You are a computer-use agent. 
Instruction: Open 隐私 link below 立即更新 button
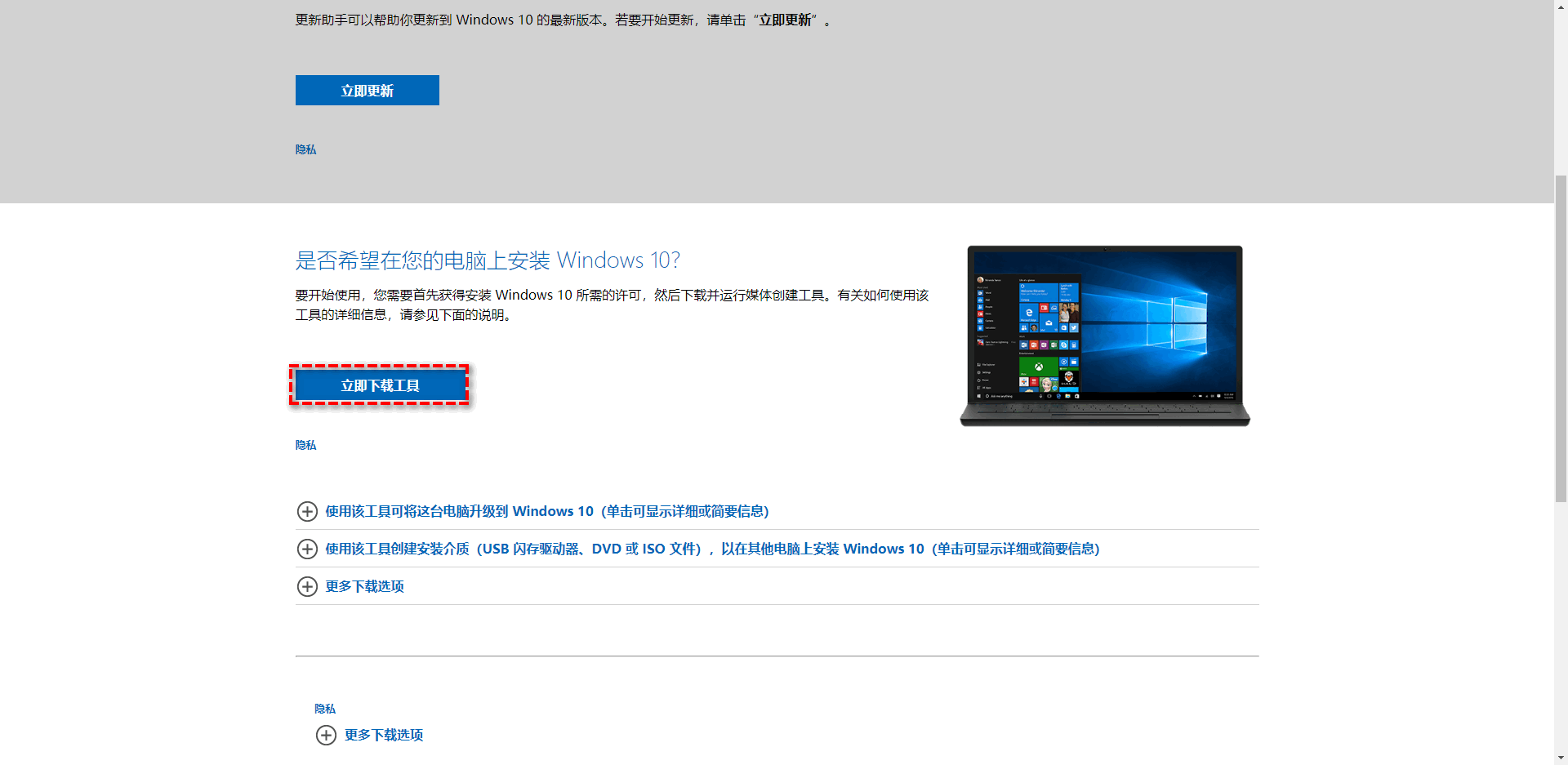tap(305, 149)
